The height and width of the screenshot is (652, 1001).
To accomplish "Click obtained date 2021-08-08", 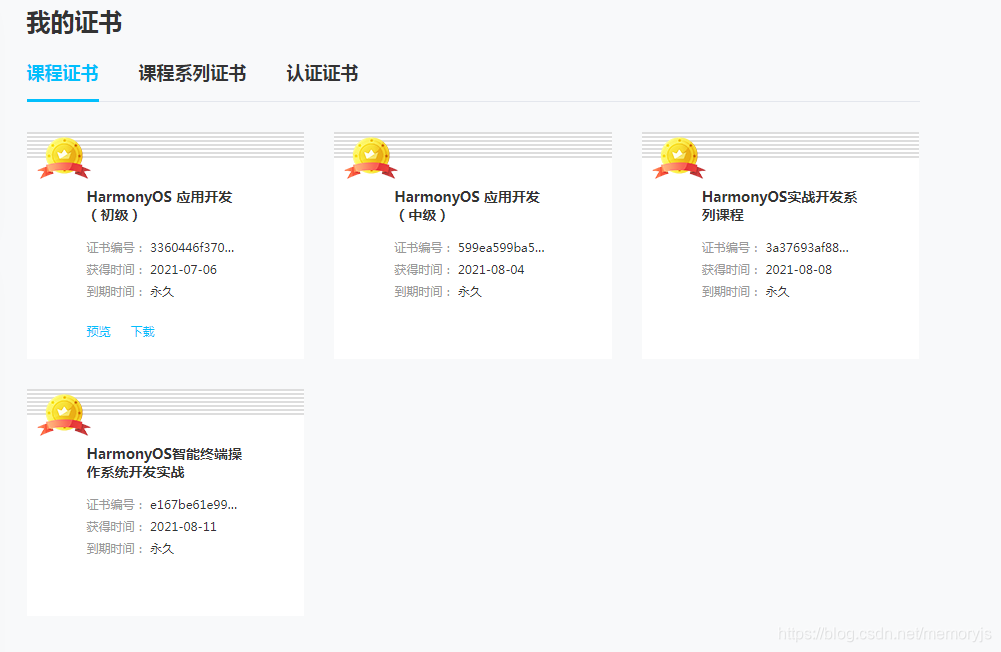I will 799,270.
